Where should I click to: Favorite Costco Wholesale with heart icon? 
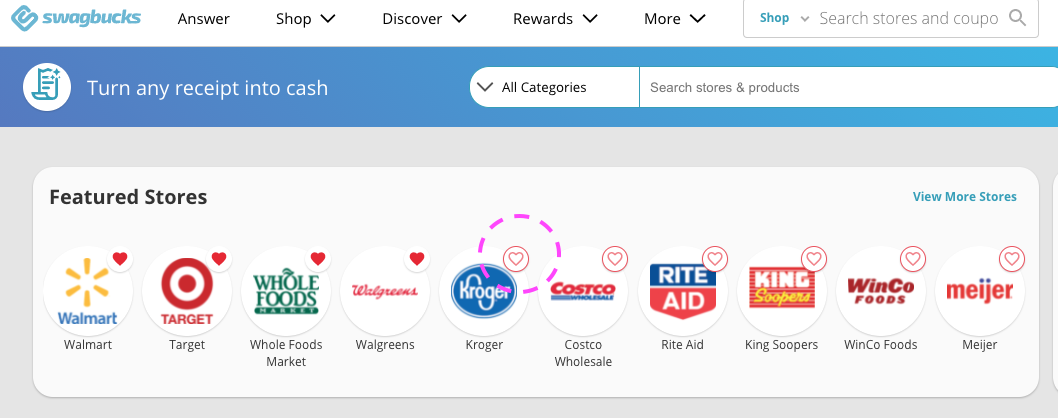[615, 259]
